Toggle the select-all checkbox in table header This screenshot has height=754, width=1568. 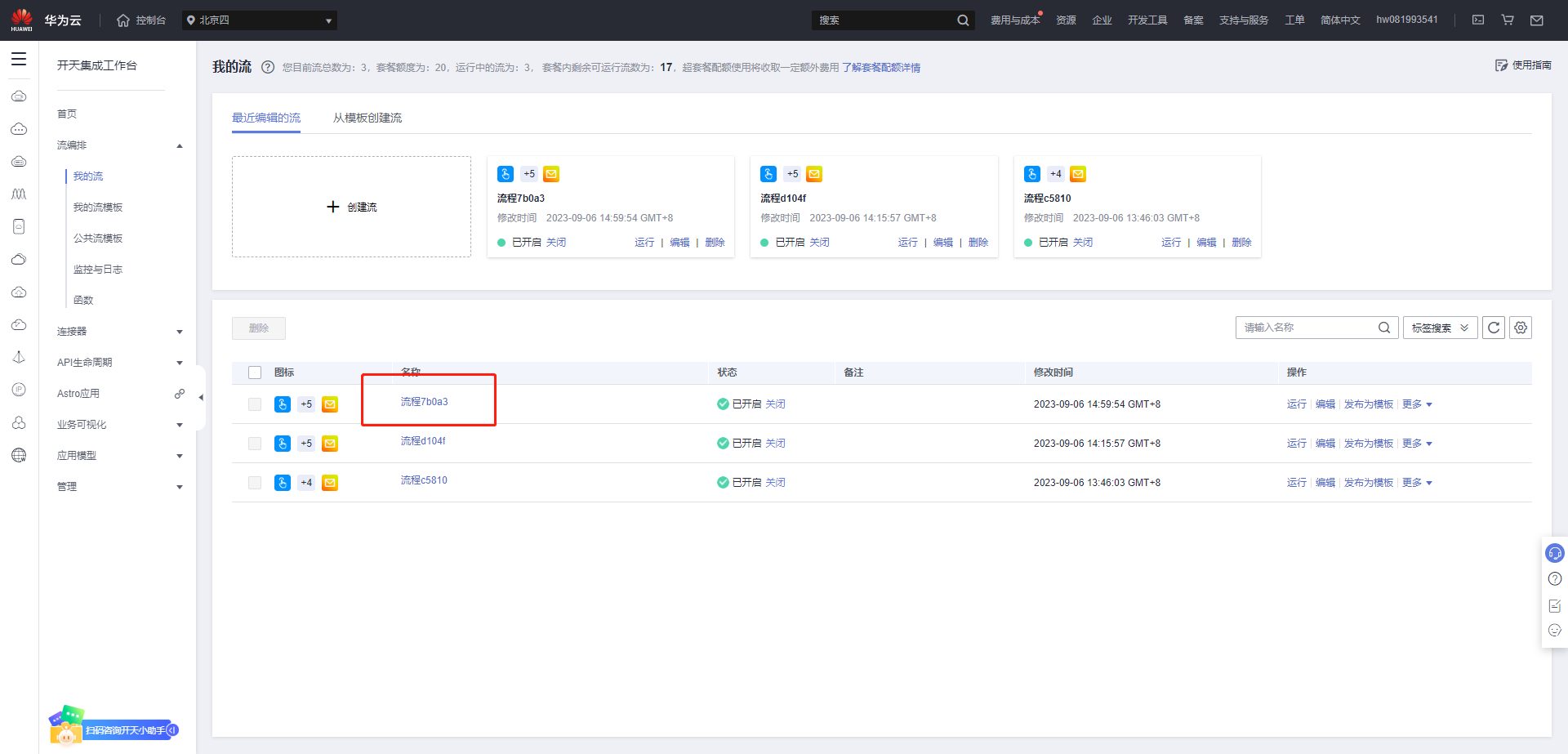pyautogui.click(x=255, y=373)
